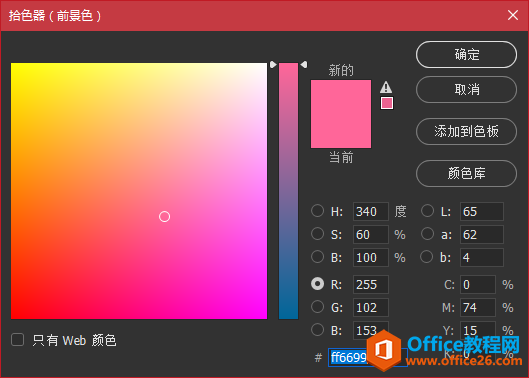
Task: Click the 取消 button
Action: click(x=466, y=89)
